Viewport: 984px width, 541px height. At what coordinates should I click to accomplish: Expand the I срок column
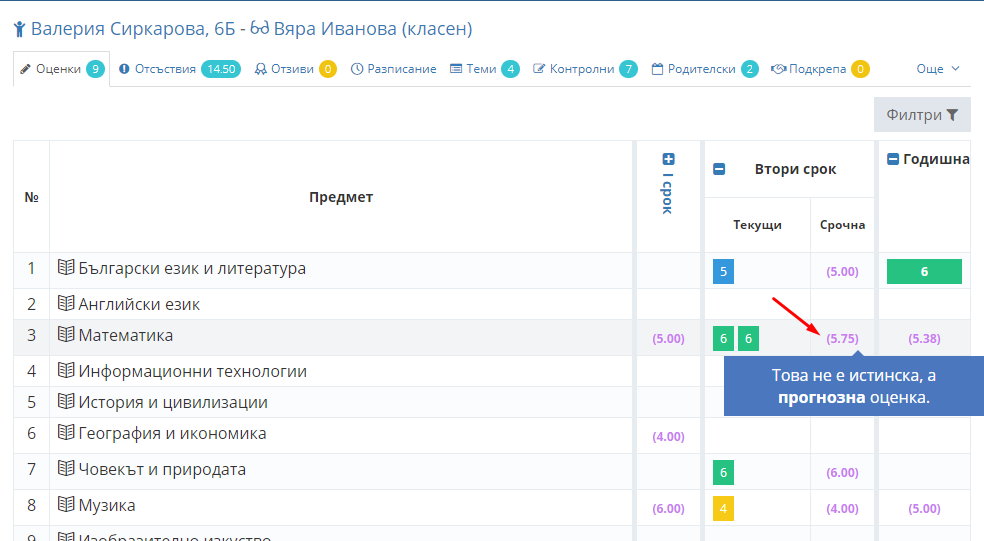point(668,159)
